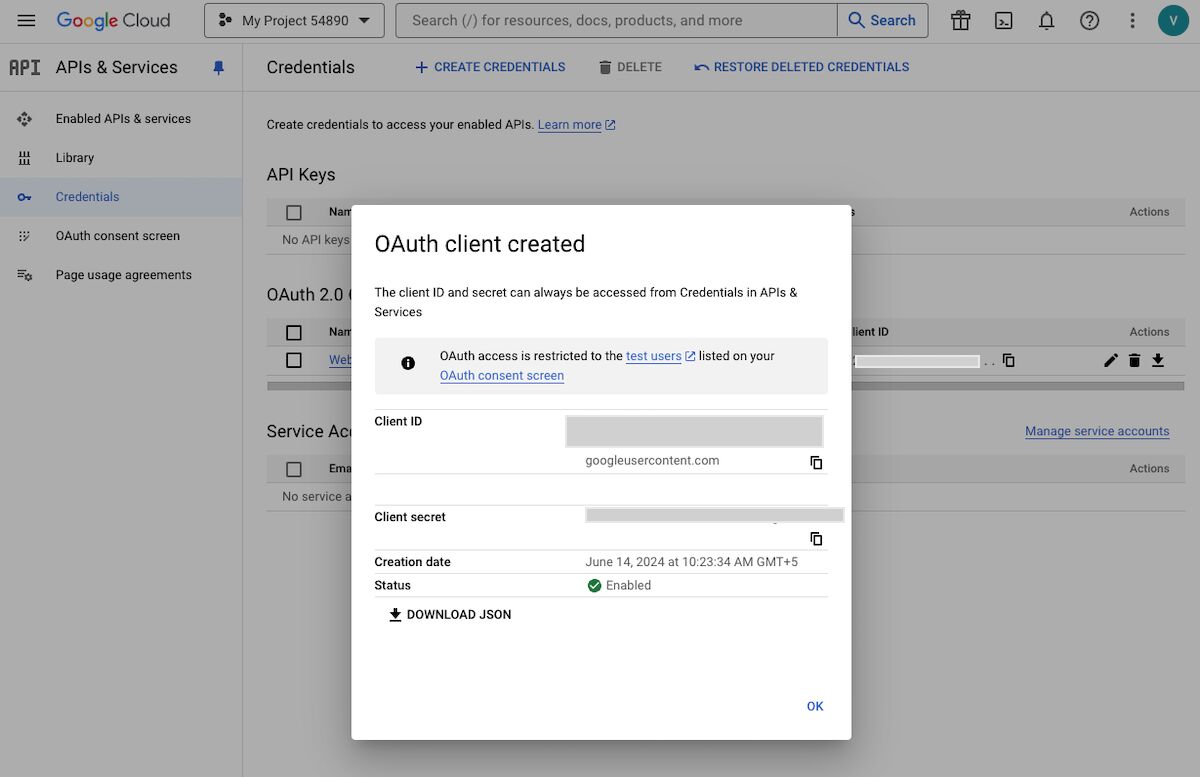The height and width of the screenshot is (777, 1200).
Task: Open the three-dot options menu
Action: 1132,20
